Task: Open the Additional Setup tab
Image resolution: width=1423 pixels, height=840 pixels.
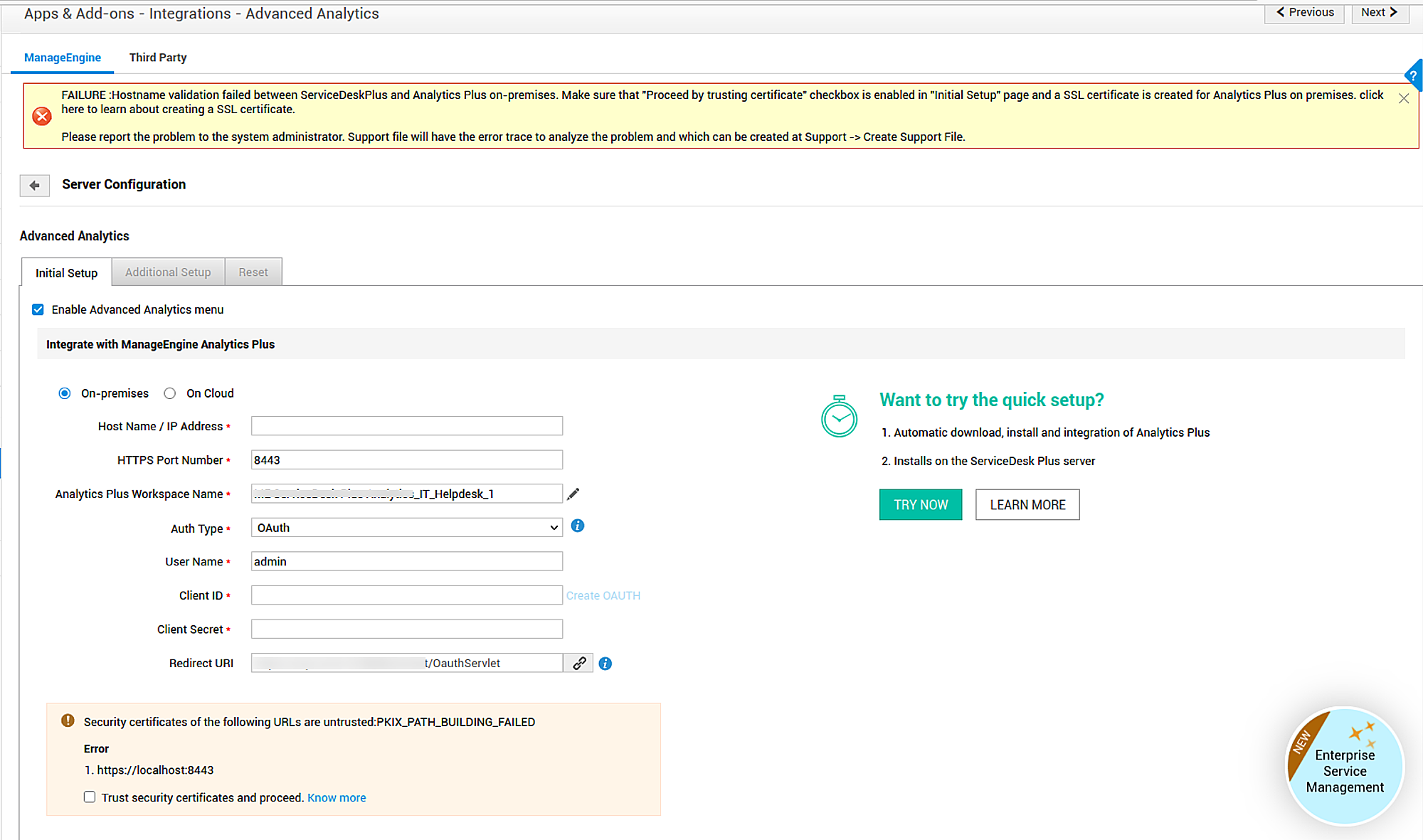Action: tap(168, 272)
